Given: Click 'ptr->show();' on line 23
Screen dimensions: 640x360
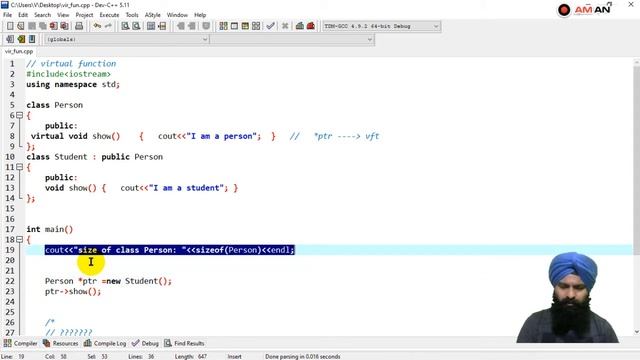Looking at the screenshot, I should click(73, 291).
